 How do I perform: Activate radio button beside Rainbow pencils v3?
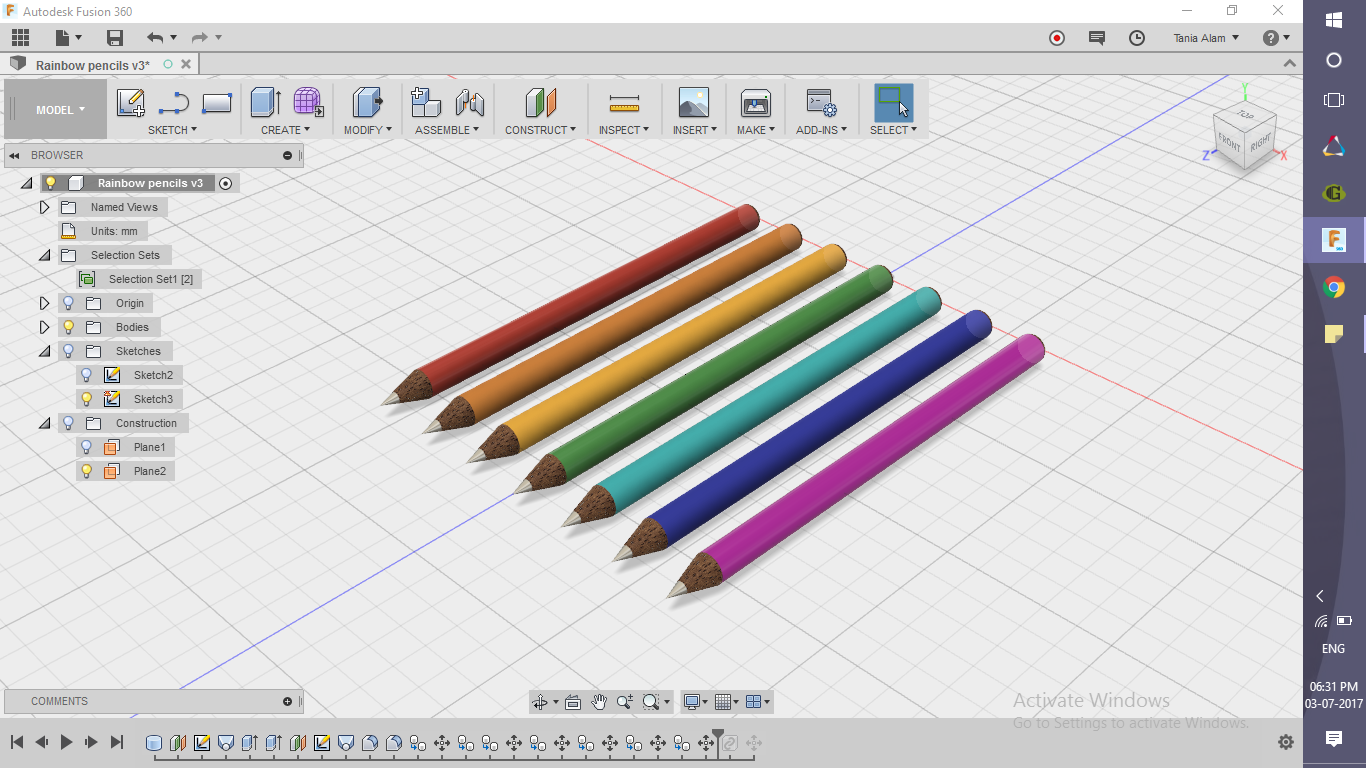click(x=226, y=183)
